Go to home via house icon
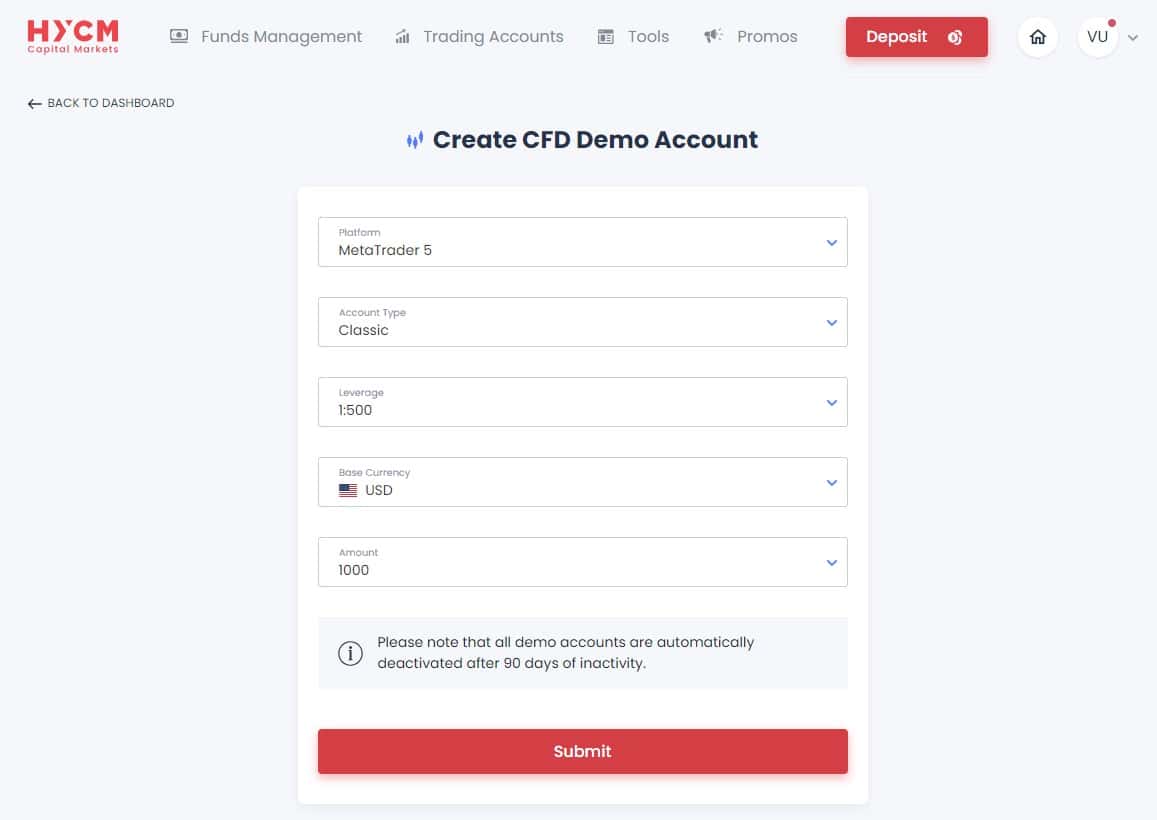 click(x=1037, y=37)
